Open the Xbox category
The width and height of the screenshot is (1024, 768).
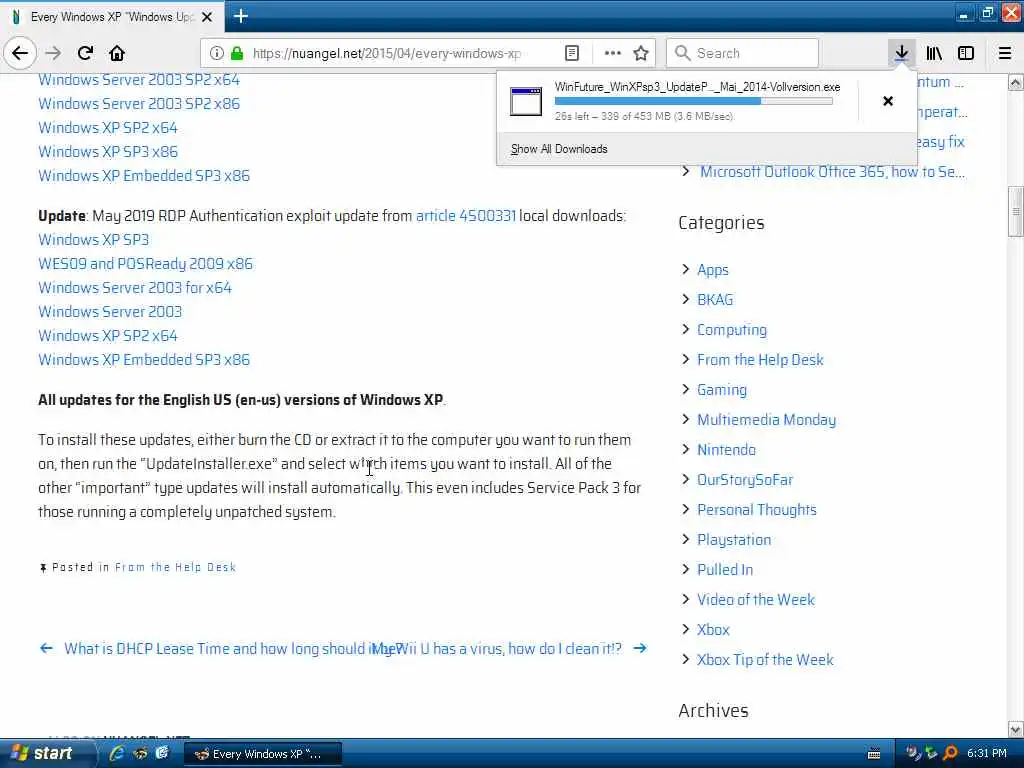(x=713, y=630)
